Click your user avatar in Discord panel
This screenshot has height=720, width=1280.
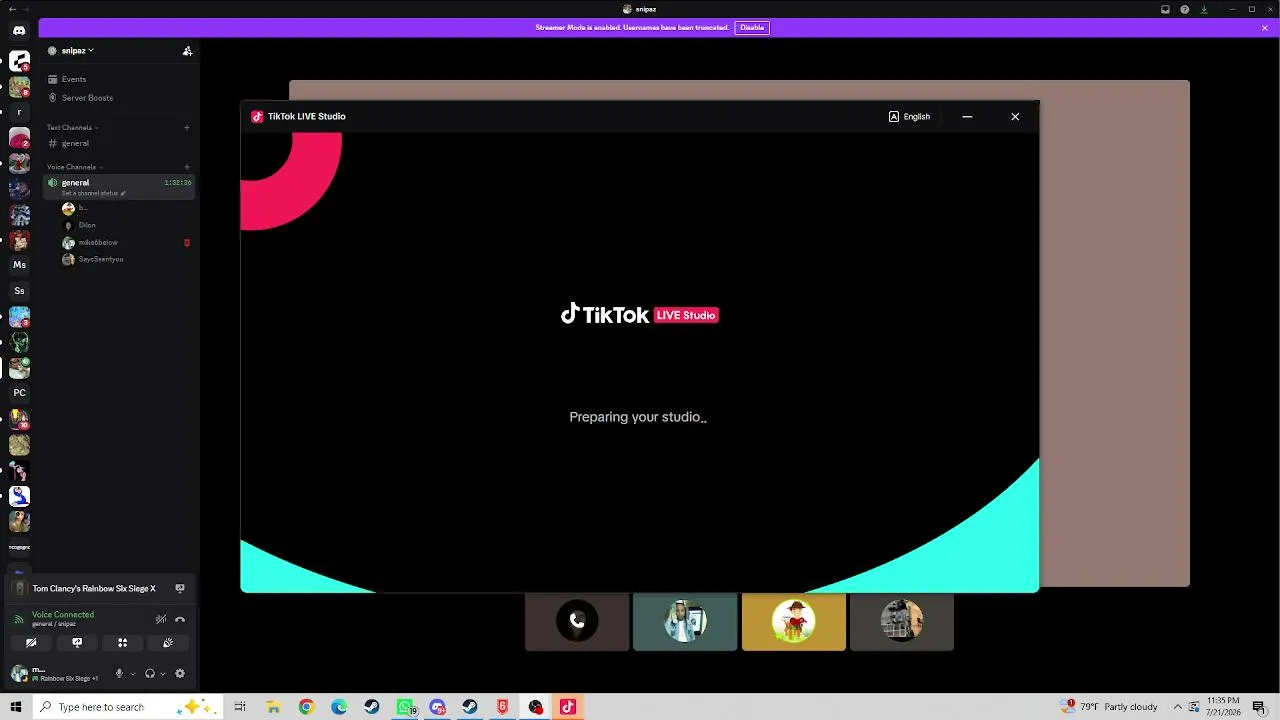point(19,674)
